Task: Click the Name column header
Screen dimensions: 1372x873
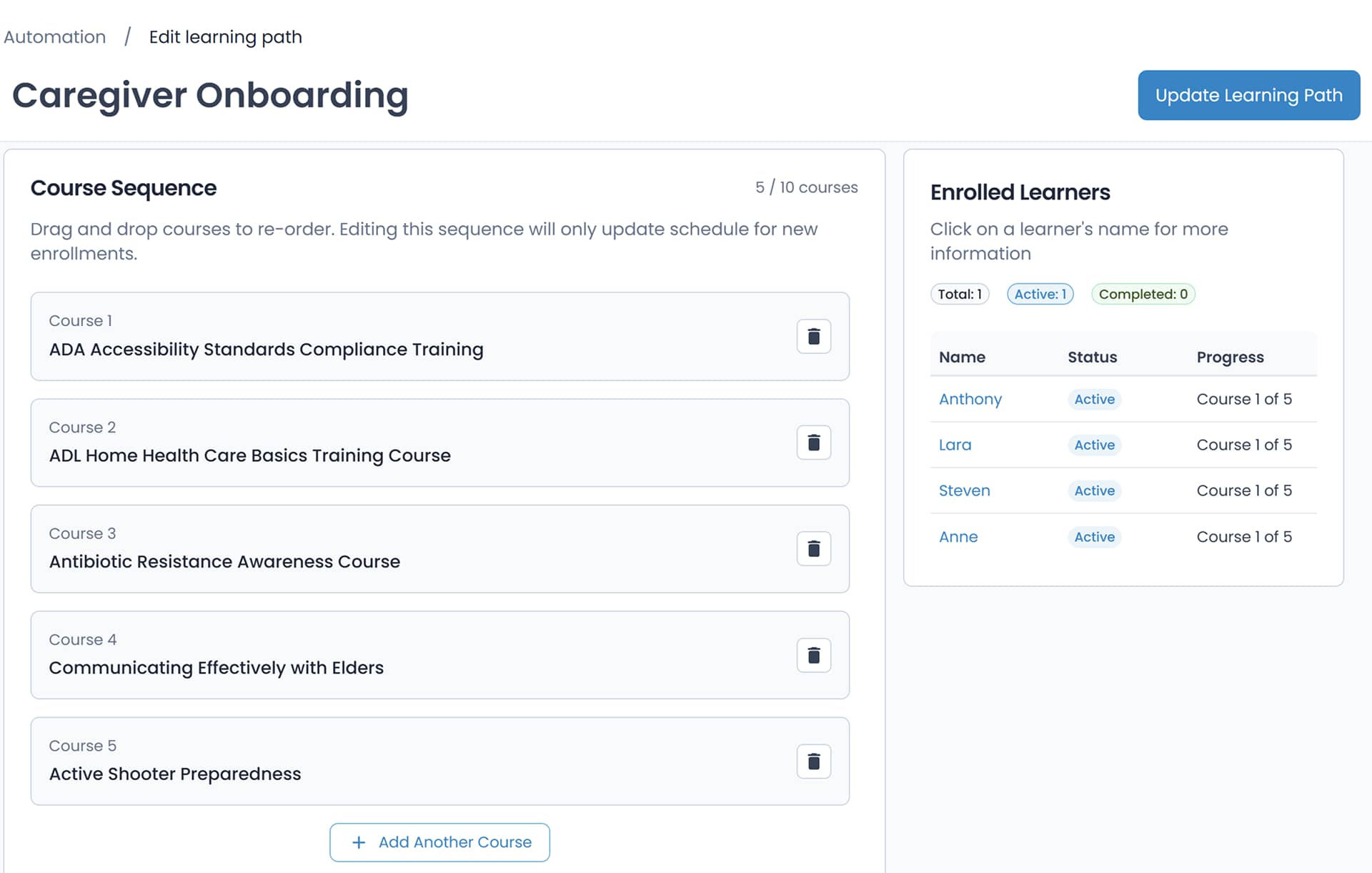Action: click(x=962, y=357)
